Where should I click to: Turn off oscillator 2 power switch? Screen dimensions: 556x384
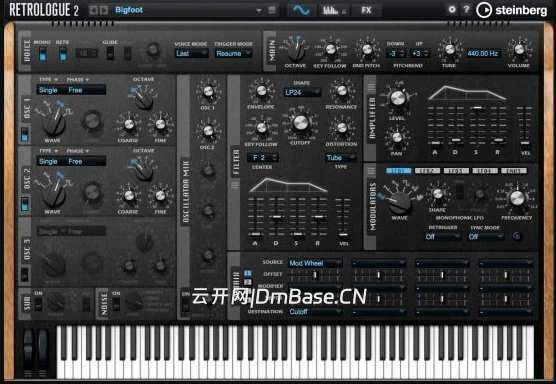click(24, 205)
